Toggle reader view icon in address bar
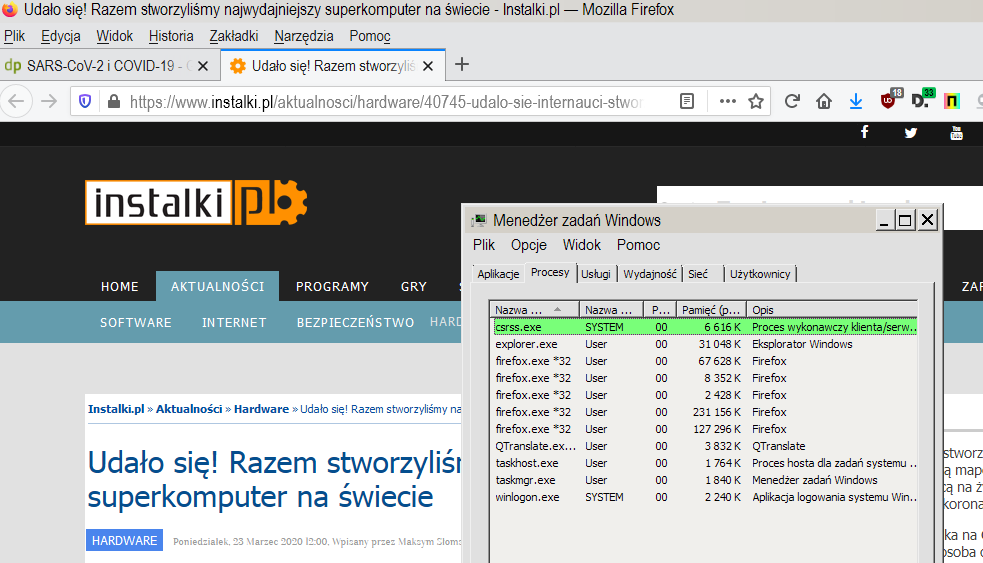Screen dimensions: 983x563 tap(687, 101)
